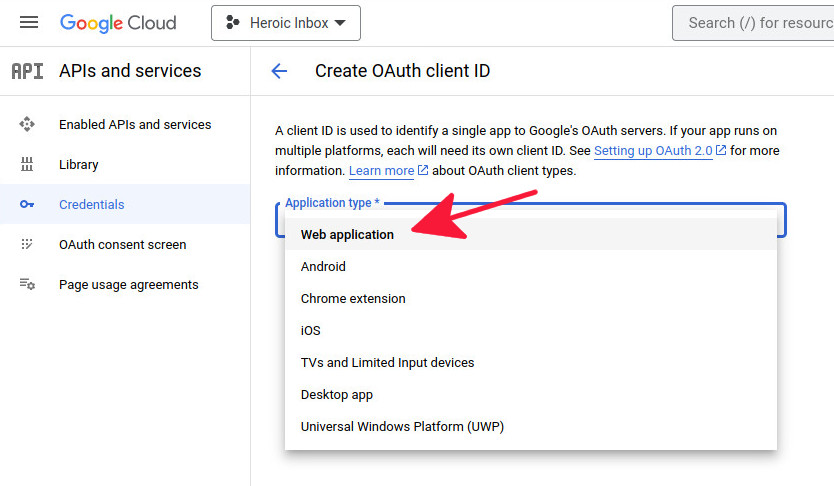Choose Universal Windows Platform (UWP)
This screenshot has width=834, height=486.
(531, 426)
